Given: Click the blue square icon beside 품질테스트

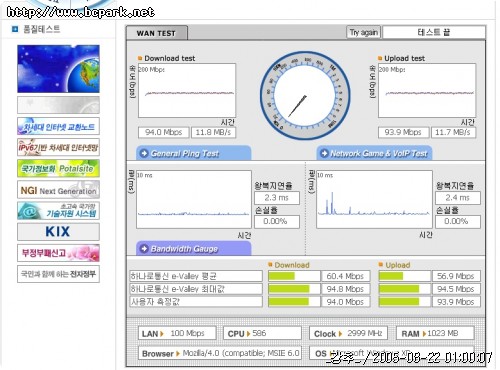Looking at the screenshot, I should click(15, 29).
